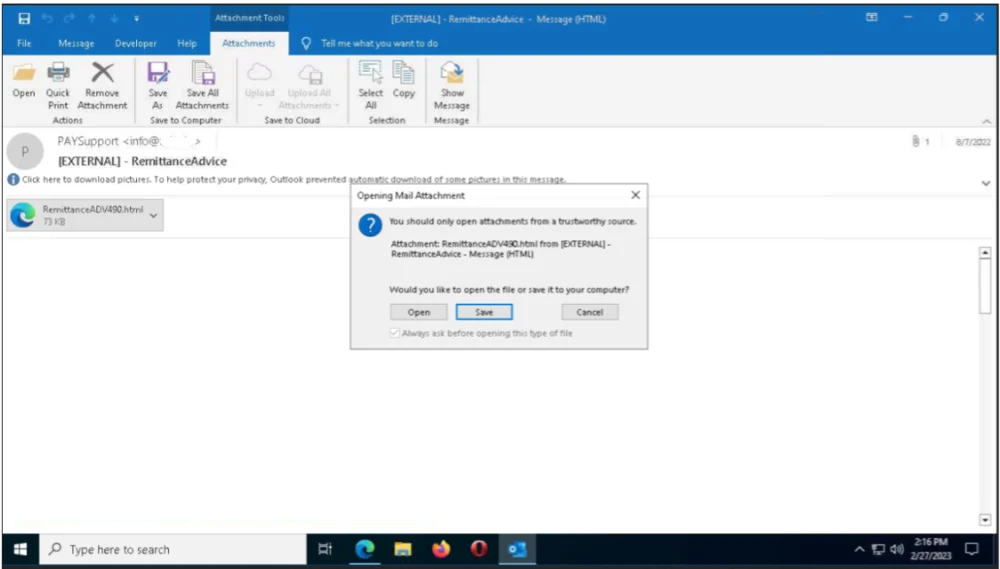Open File Explorer from taskbar
1000x569 pixels.
[x=402, y=549]
